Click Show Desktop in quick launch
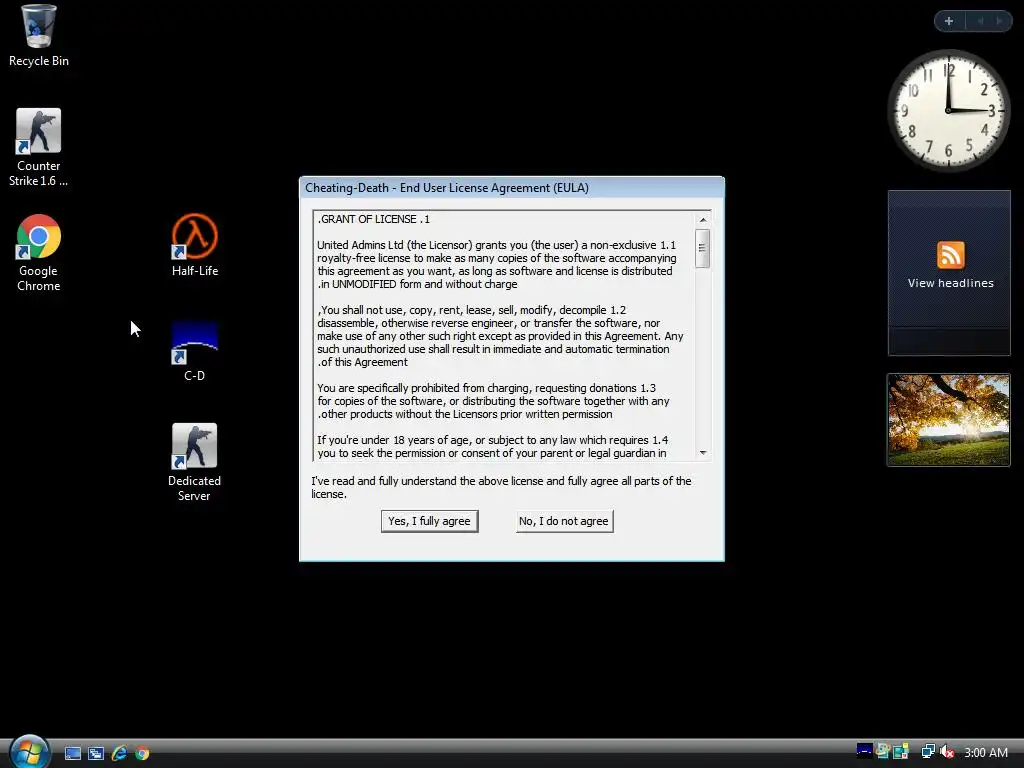 click(x=72, y=753)
